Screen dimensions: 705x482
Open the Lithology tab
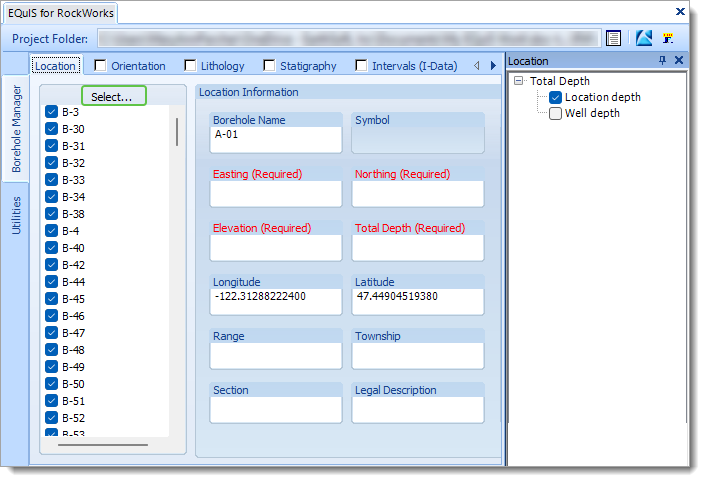coord(223,66)
